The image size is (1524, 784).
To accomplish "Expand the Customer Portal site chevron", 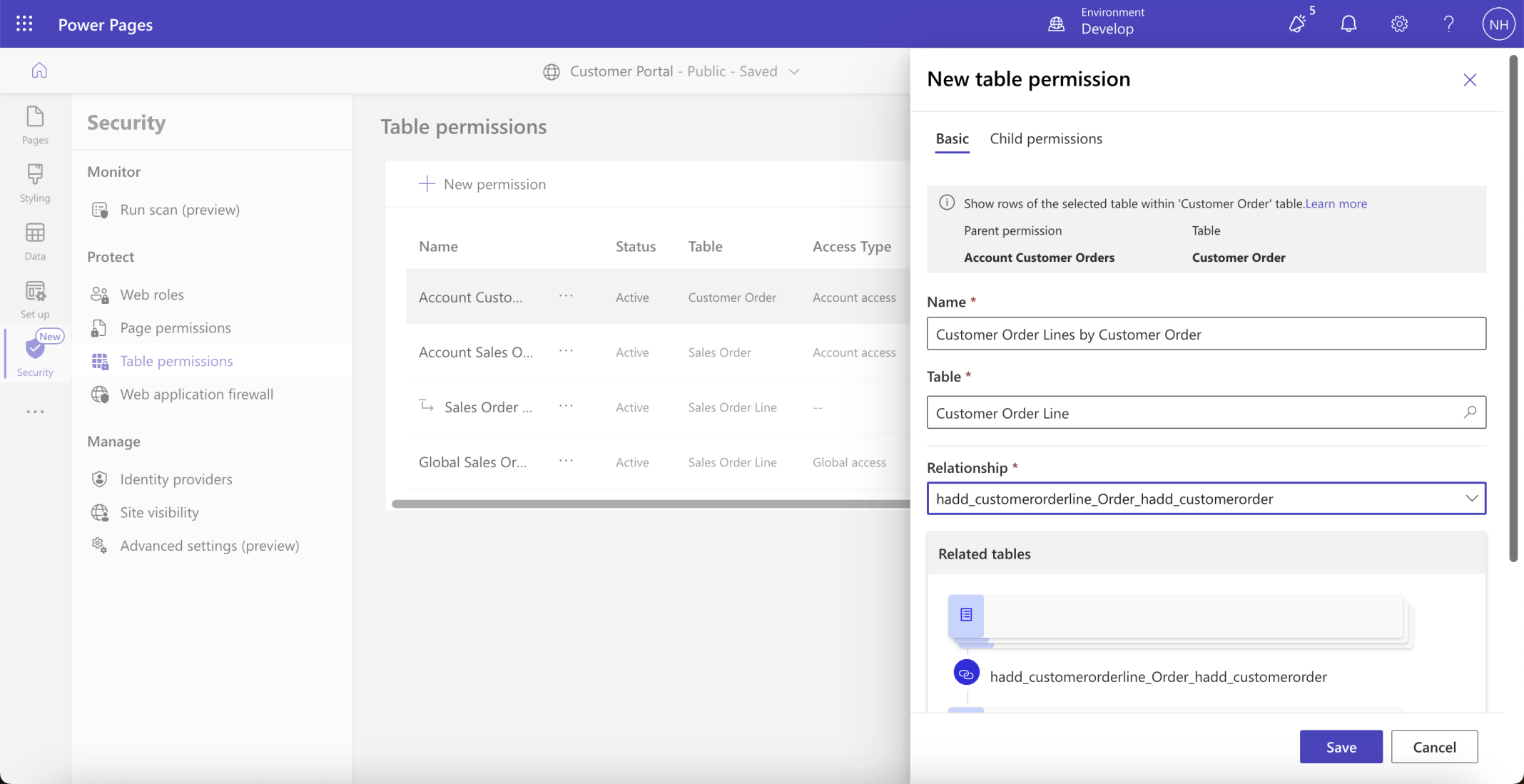I will (794, 71).
